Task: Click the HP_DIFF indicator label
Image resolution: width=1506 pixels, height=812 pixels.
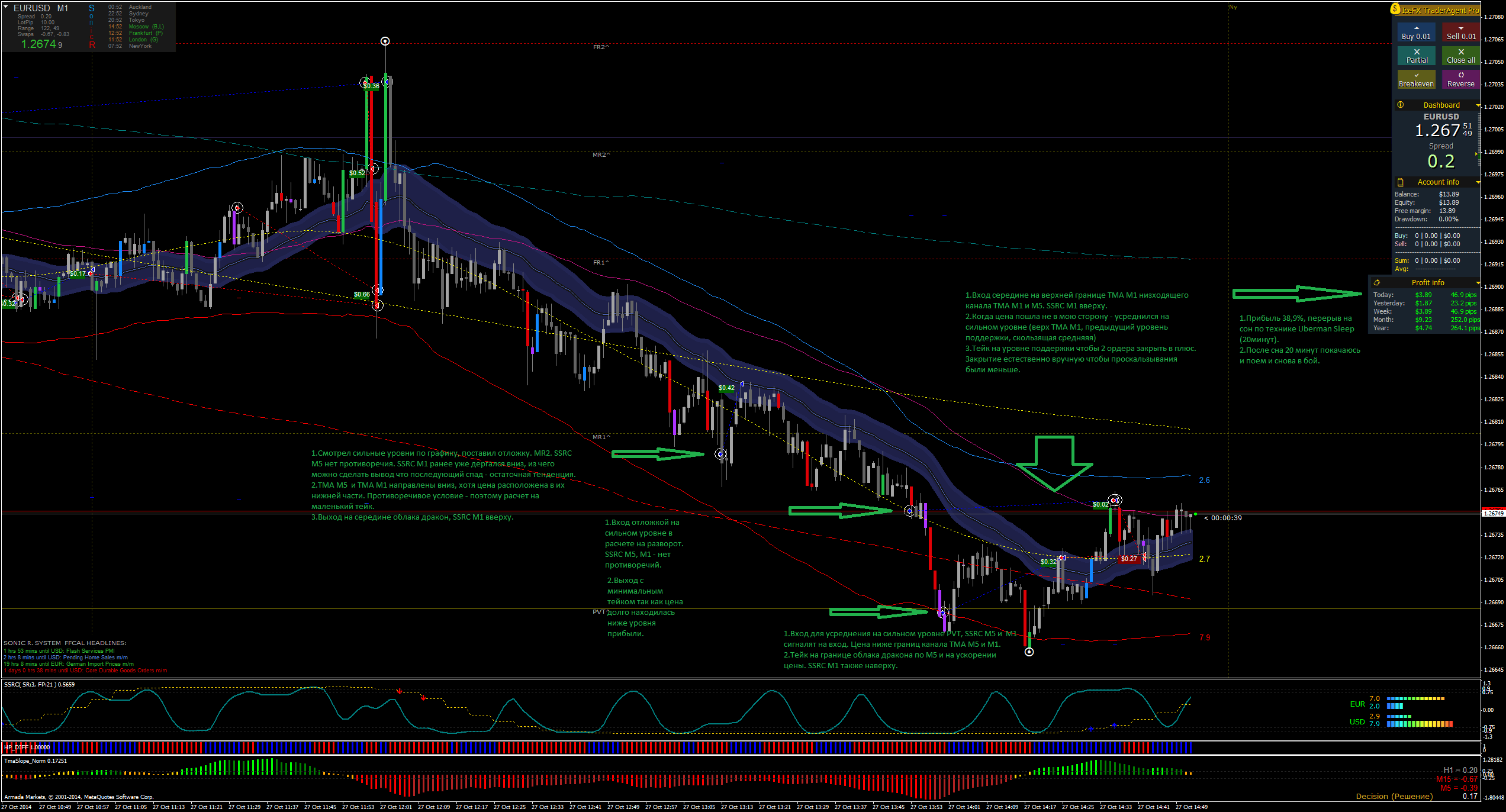Action: tap(27, 747)
